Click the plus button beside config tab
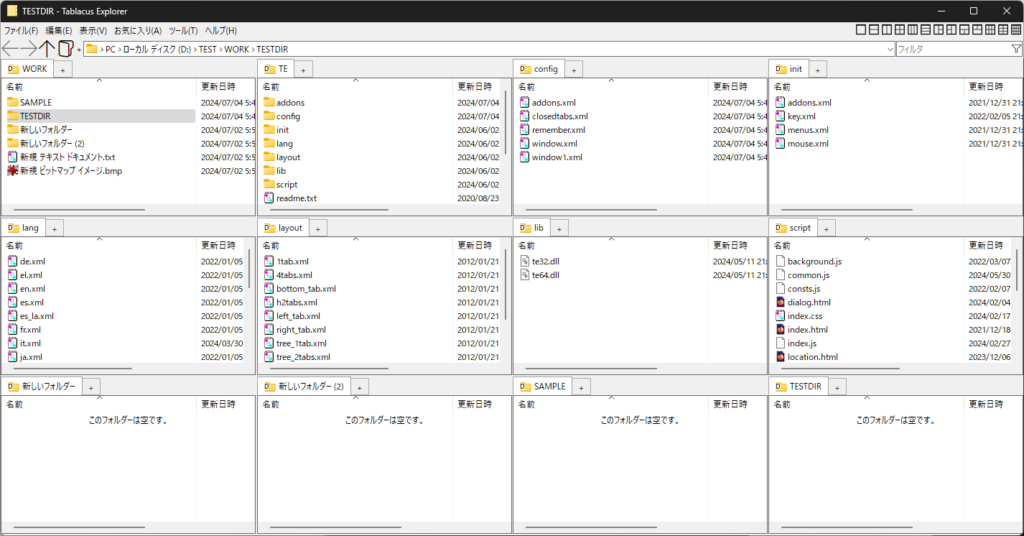Viewport: 1024px width, 536px height. (x=574, y=70)
